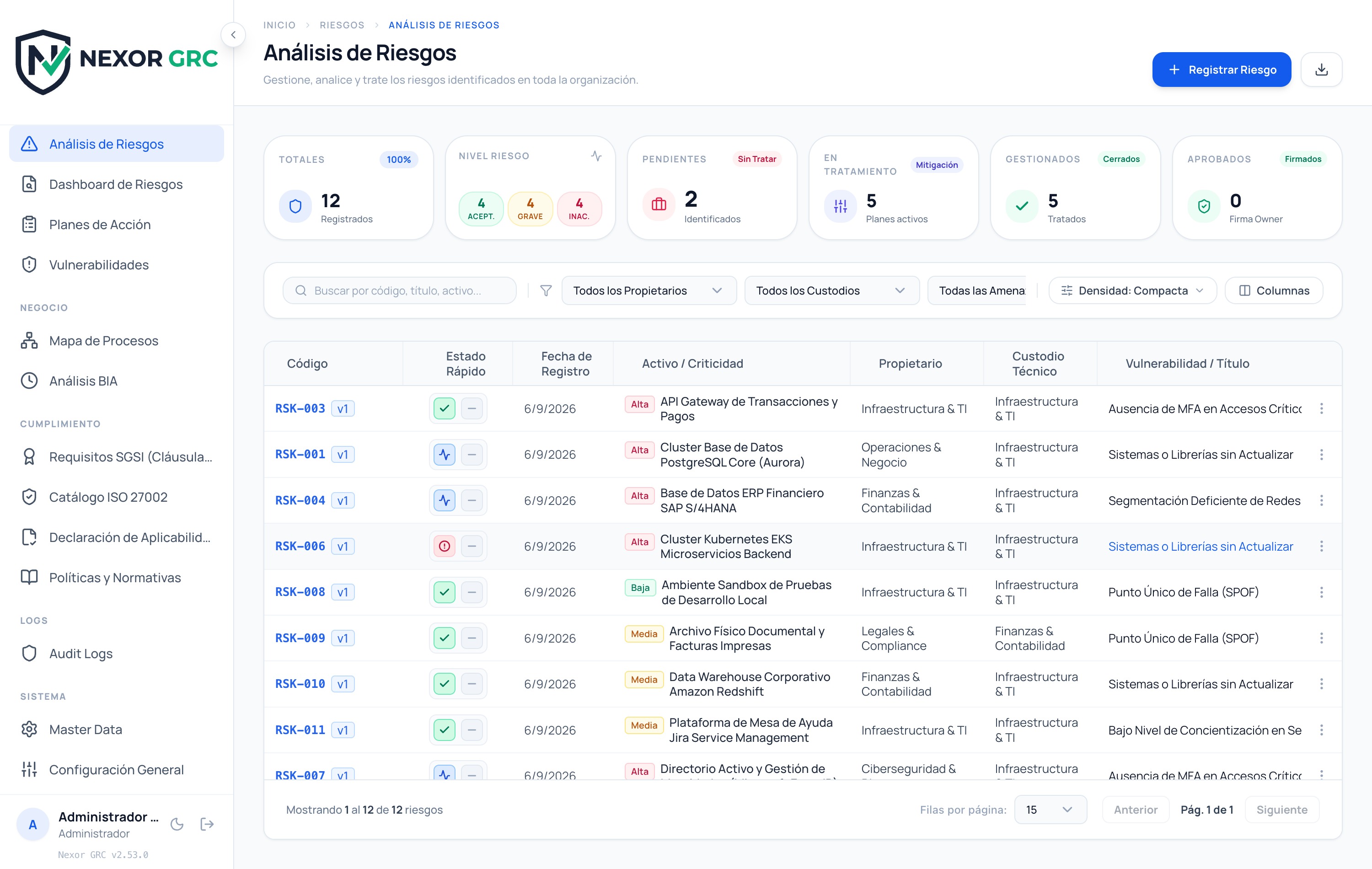Click the shield icon in Totales card
The image size is (1372, 869).
[295, 206]
